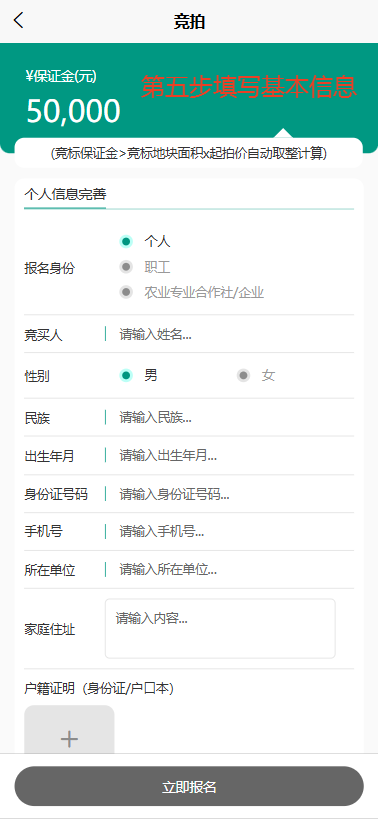Viewport: 378px width, 819px height.
Task: Click the 家庭住址 text area
Action: point(220,628)
